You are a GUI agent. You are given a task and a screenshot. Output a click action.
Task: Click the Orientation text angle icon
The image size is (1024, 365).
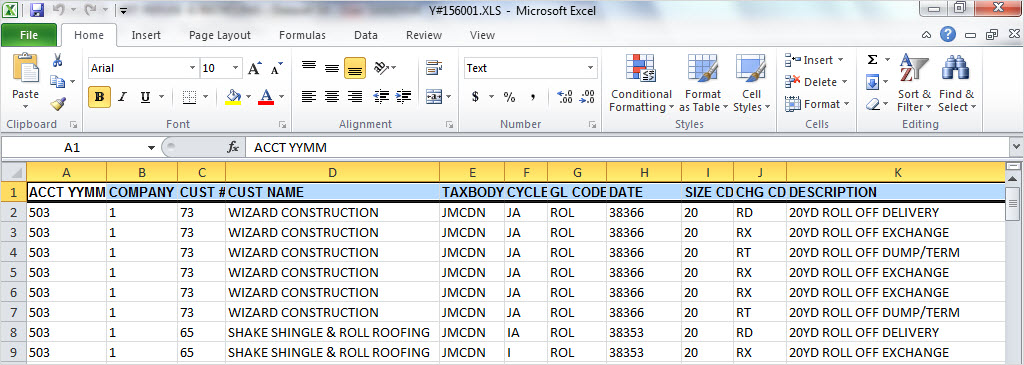point(381,68)
